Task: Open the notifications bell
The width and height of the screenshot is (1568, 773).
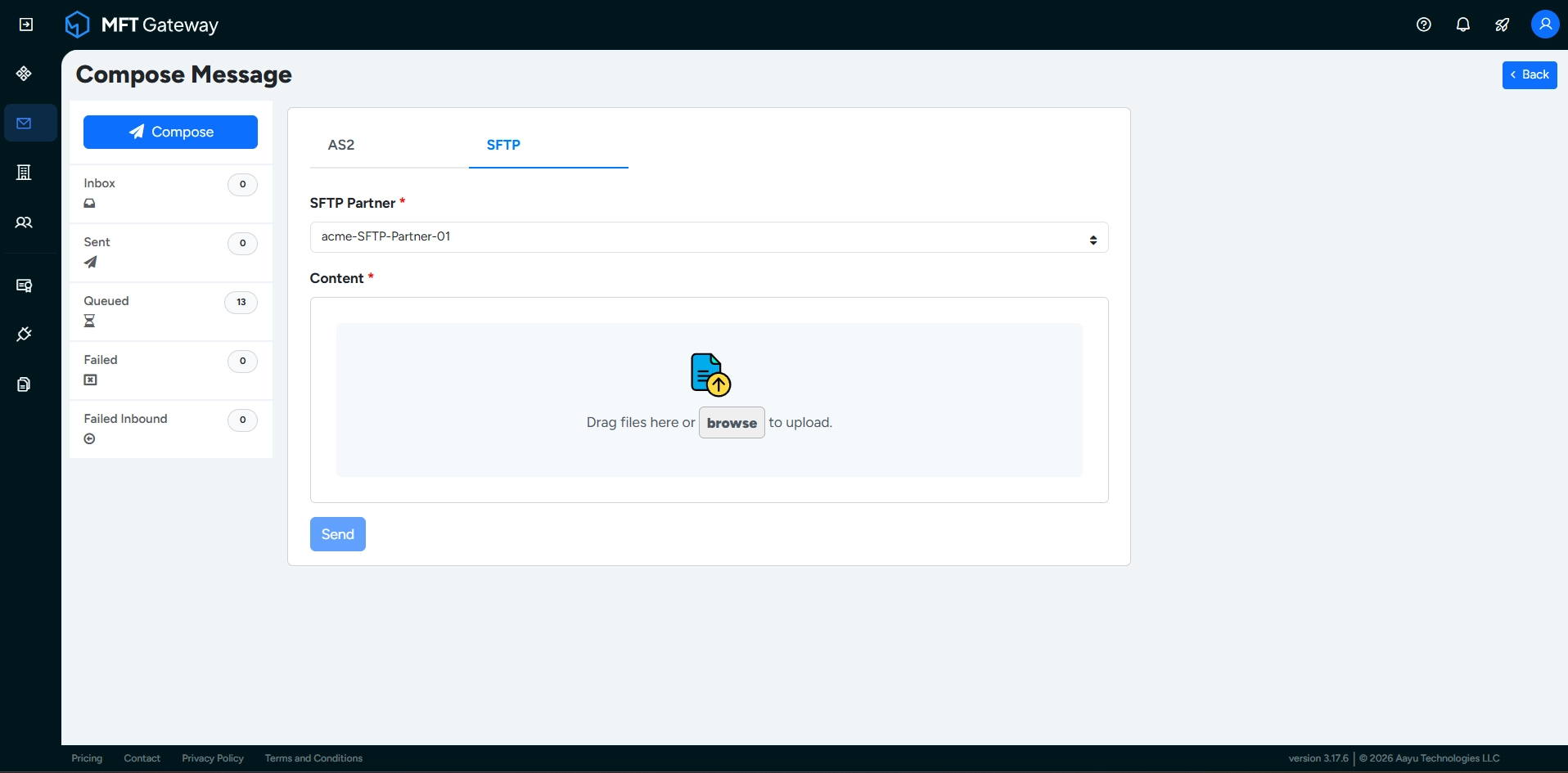Action: click(1463, 25)
